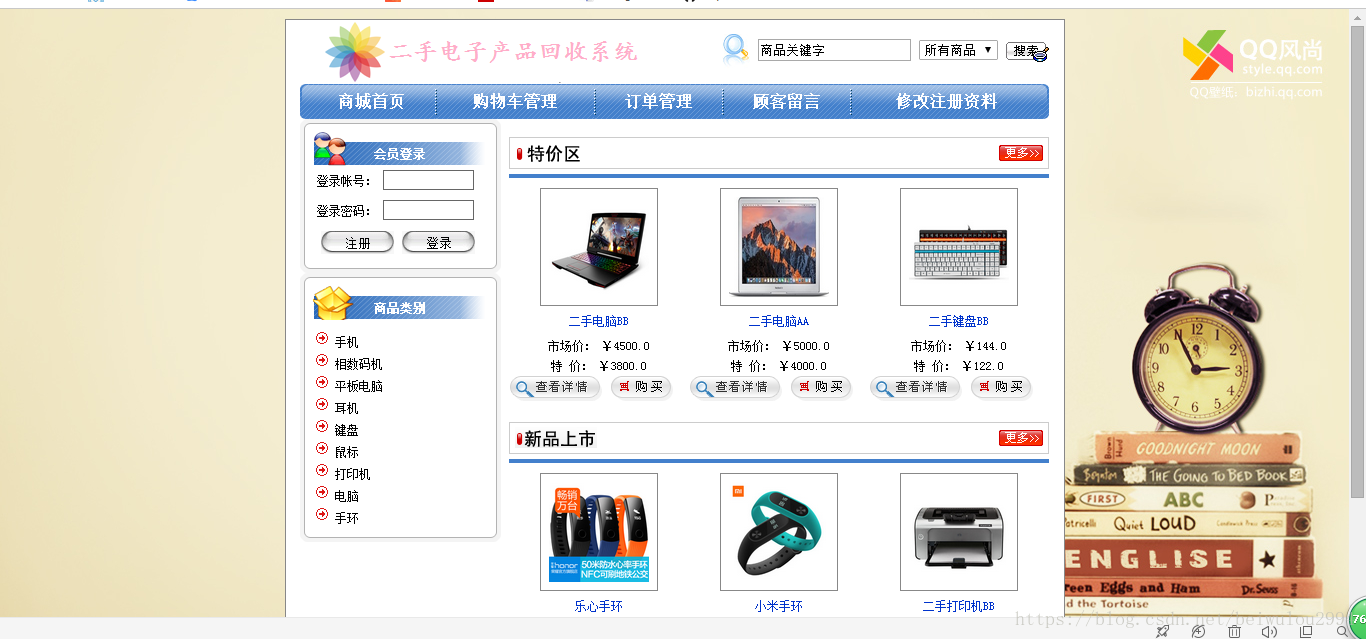This screenshot has height=639, width=1366.
Task: Click the 商品关键字 search input field
Action: 834,50
